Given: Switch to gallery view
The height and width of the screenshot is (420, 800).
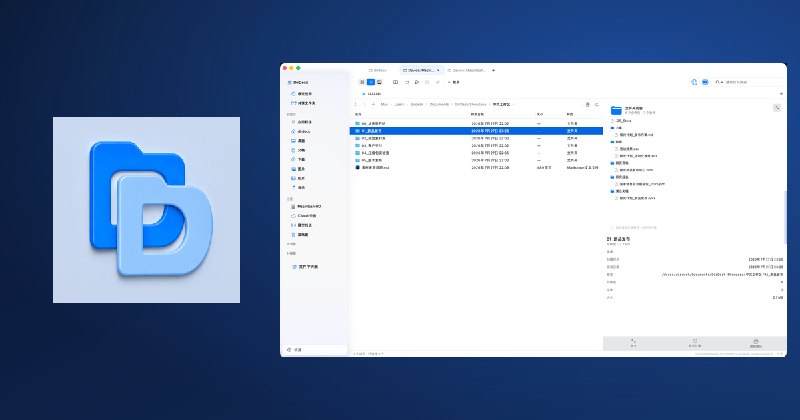Looking at the screenshot, I should pos(379,82).
